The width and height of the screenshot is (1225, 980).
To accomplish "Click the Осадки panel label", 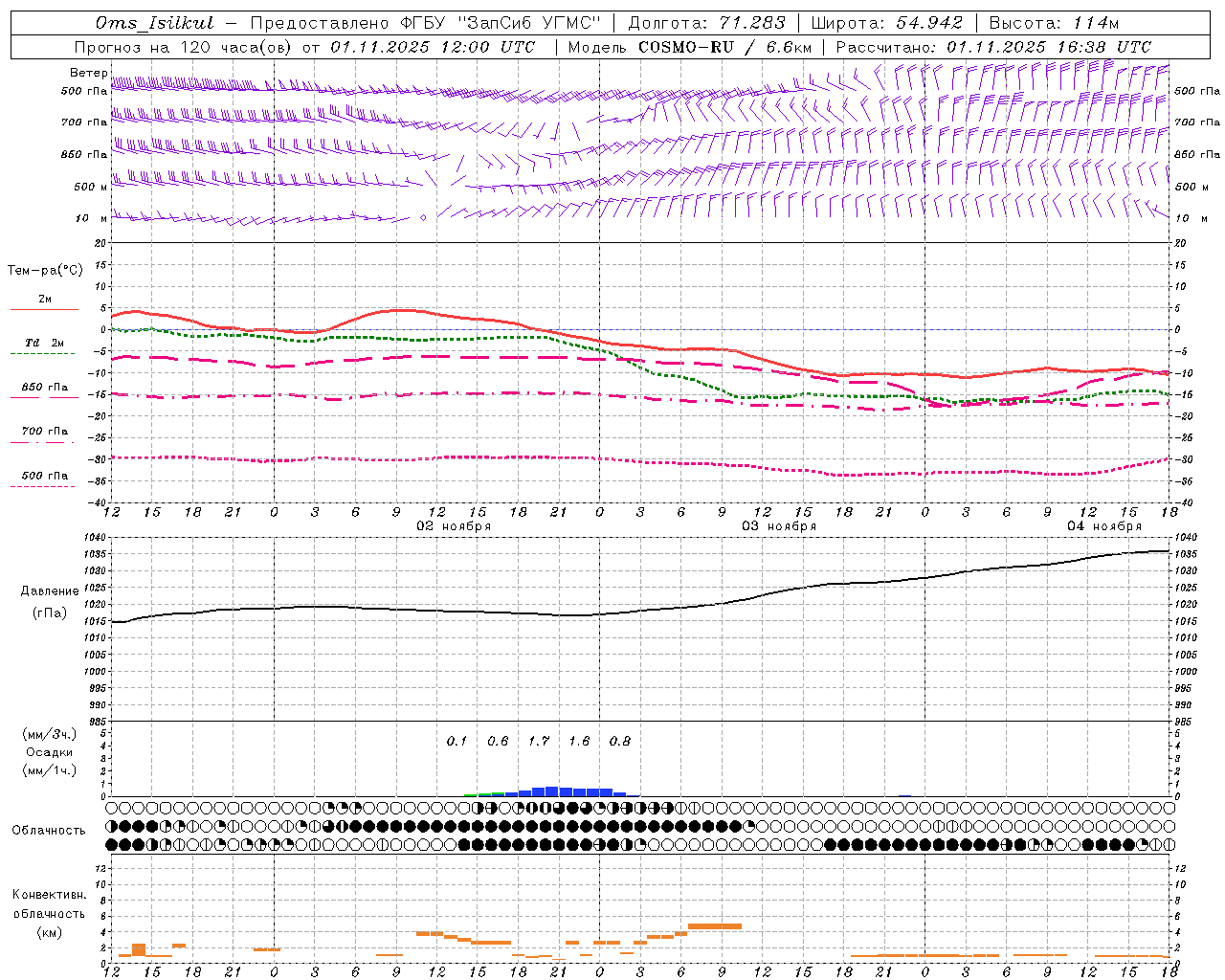I will point(50,752).
